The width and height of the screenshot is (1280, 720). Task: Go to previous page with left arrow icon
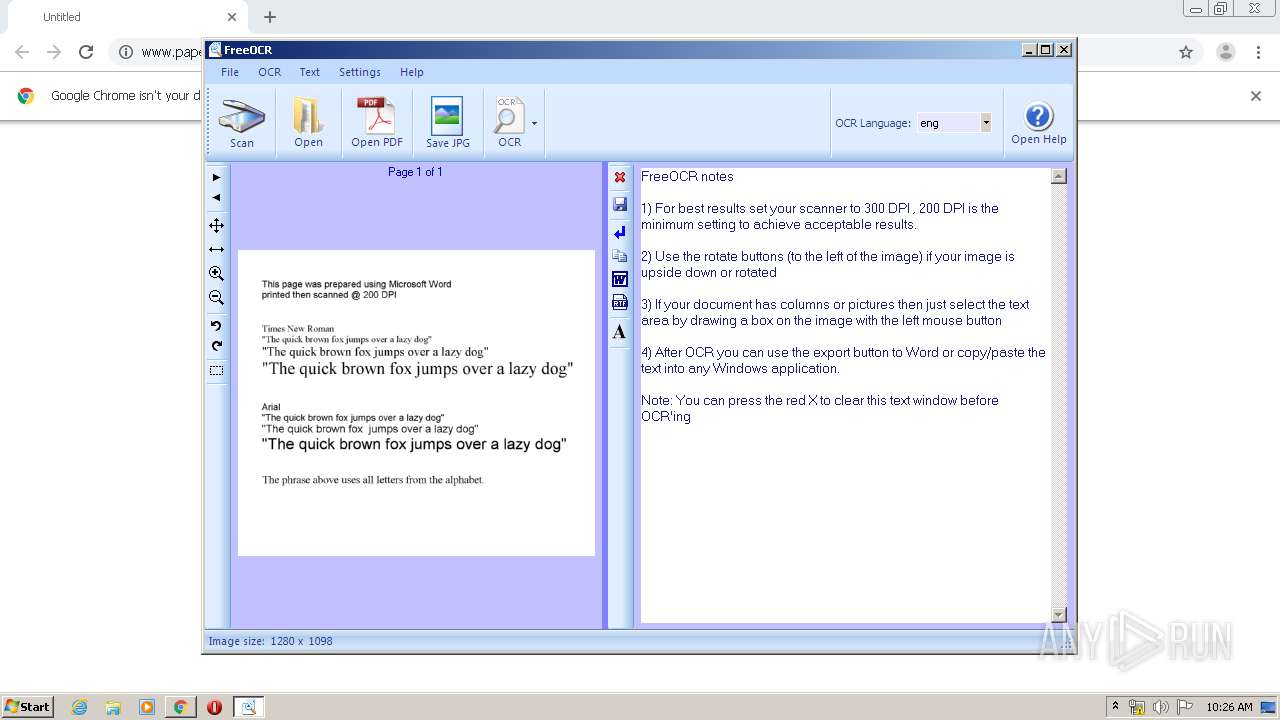coord(216,197)
